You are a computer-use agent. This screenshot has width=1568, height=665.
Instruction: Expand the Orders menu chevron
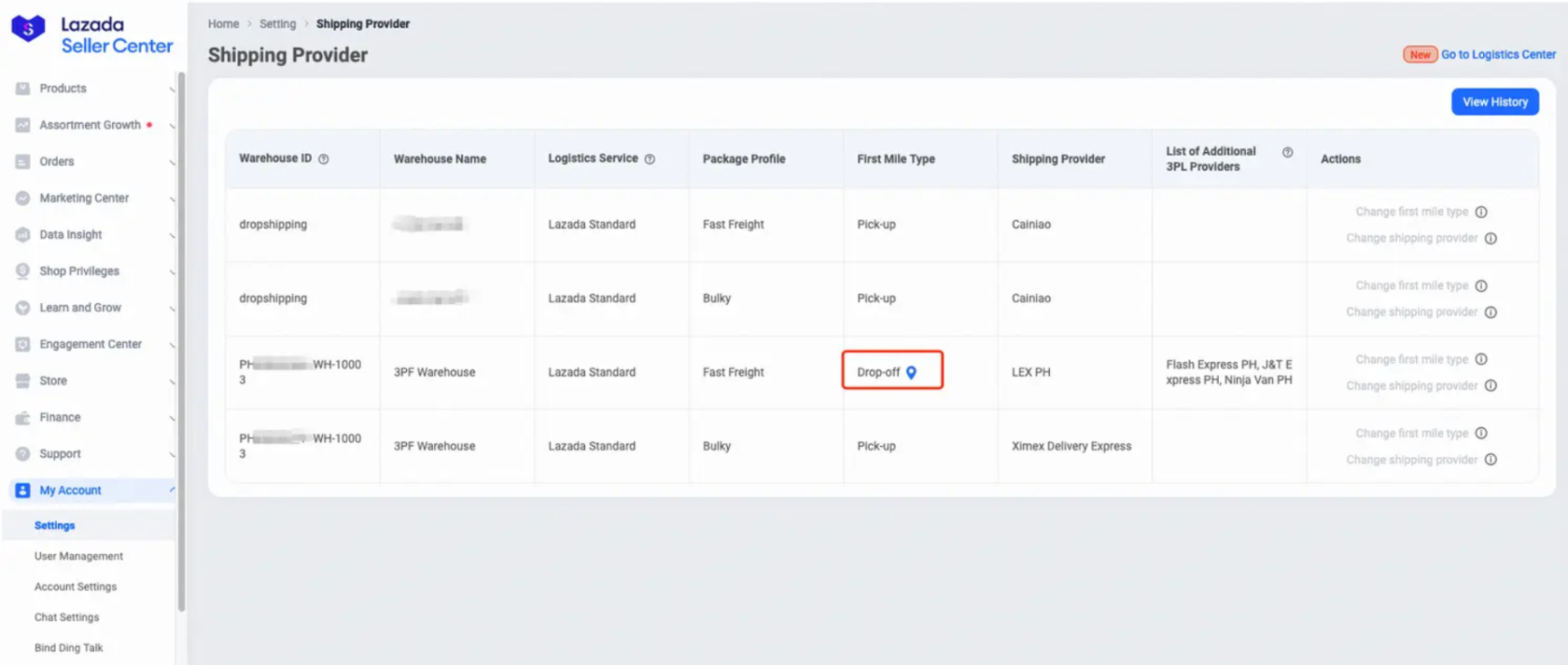coord(172,162)
